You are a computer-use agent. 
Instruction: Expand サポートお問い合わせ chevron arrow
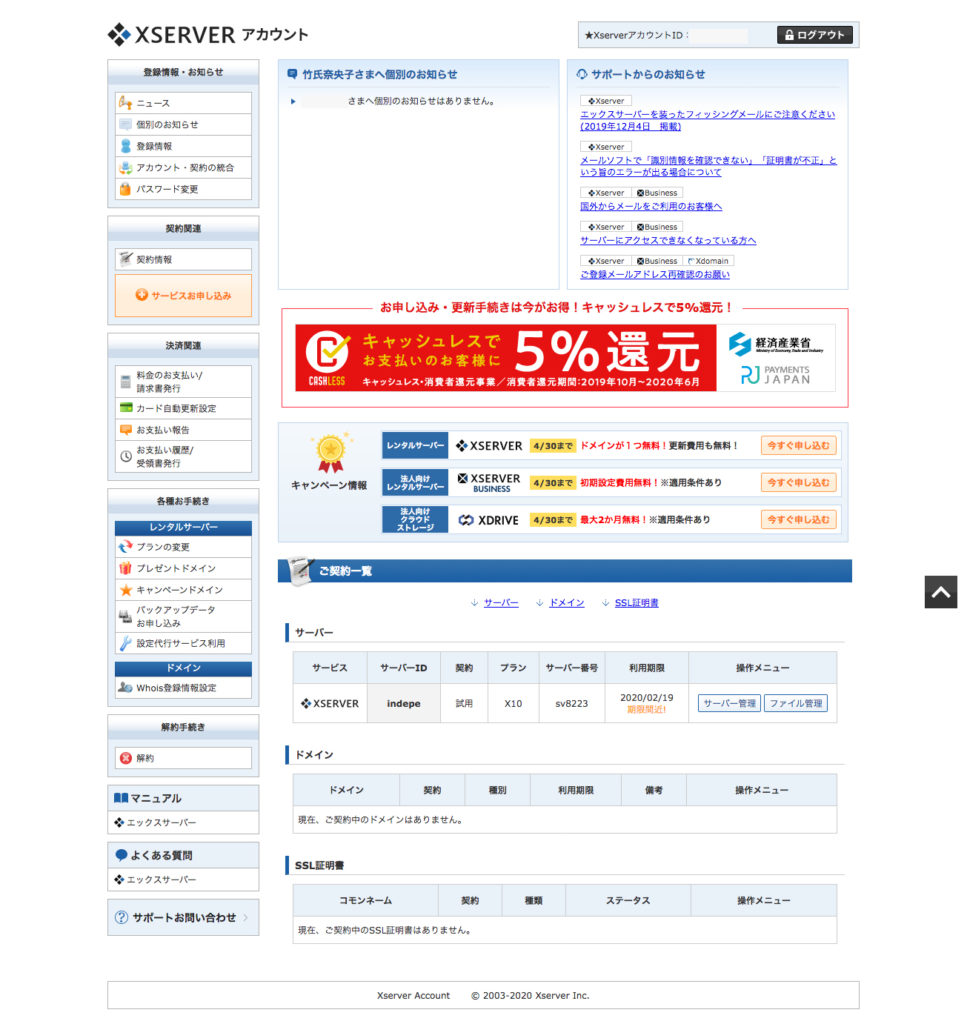tap(246, 917)
